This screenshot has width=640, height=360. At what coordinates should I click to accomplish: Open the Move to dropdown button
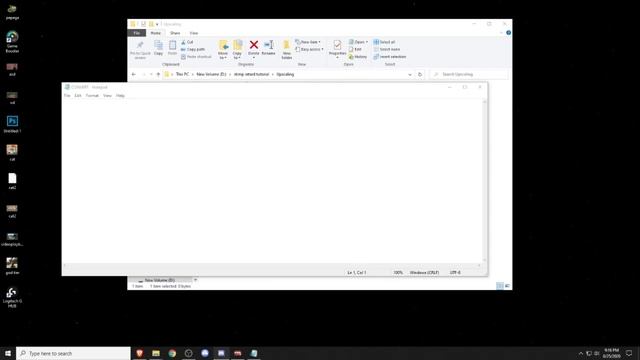tap(223, 50)
